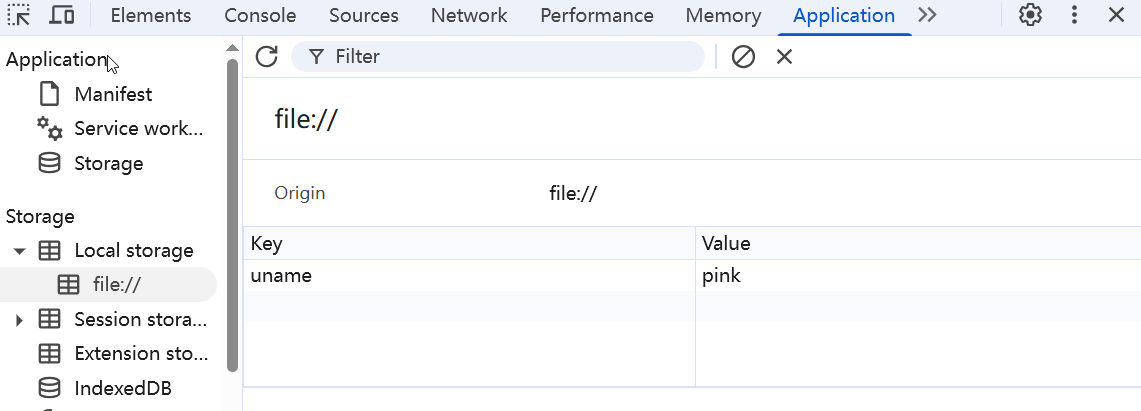1141x411 pixels.
Task: Toggle the device toolbar icon
Action: point(62,15)
